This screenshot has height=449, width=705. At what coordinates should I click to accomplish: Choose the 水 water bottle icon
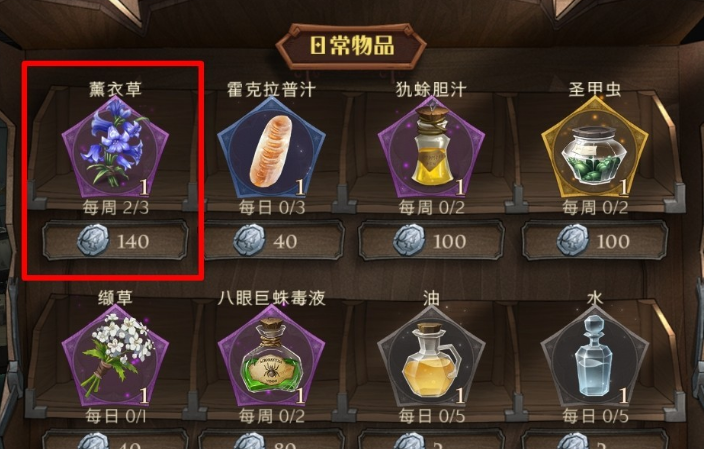tap(595, 356)
